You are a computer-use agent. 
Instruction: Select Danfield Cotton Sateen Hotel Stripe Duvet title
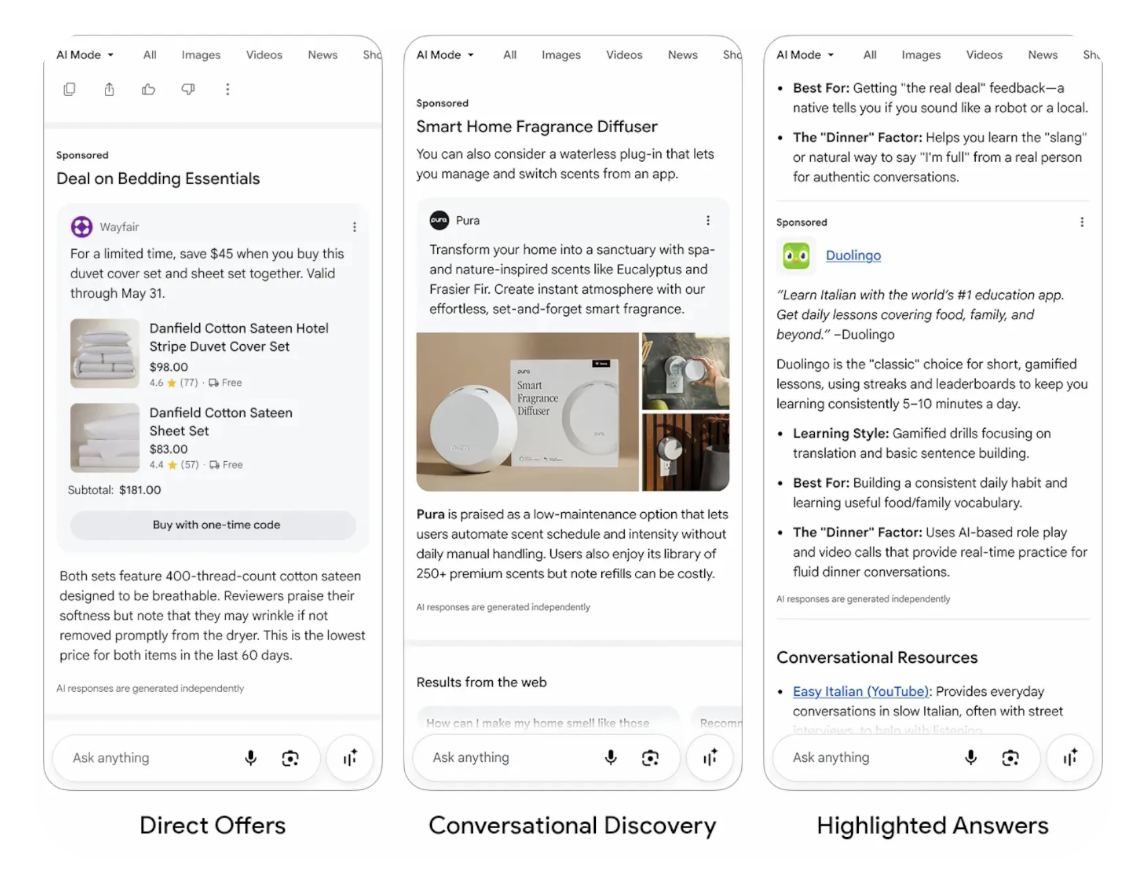(x=239, y=337)
